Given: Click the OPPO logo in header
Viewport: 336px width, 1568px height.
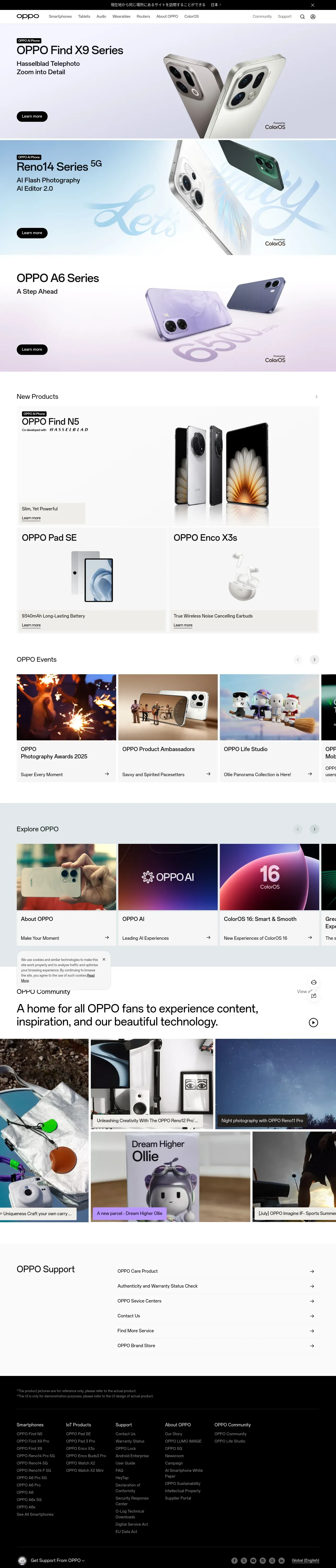Looking at the screenshot, I should 27,16.
